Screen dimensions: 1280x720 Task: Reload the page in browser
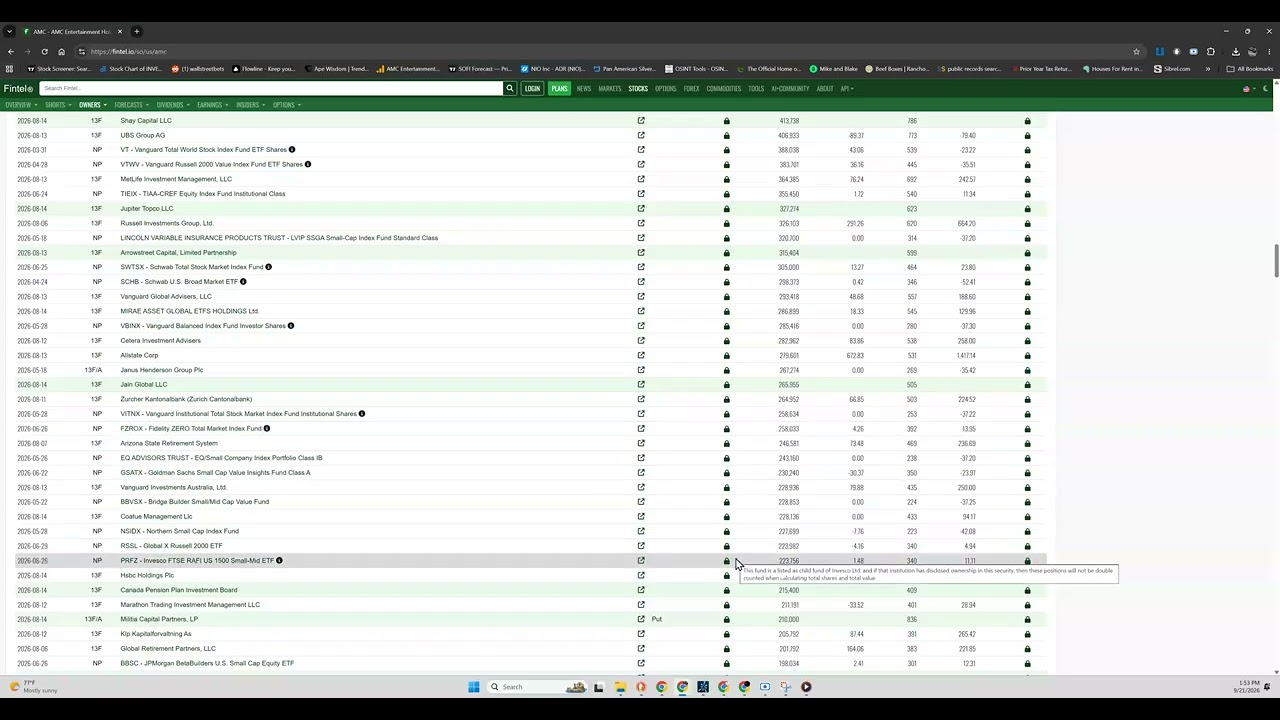(x=44, y=51)
